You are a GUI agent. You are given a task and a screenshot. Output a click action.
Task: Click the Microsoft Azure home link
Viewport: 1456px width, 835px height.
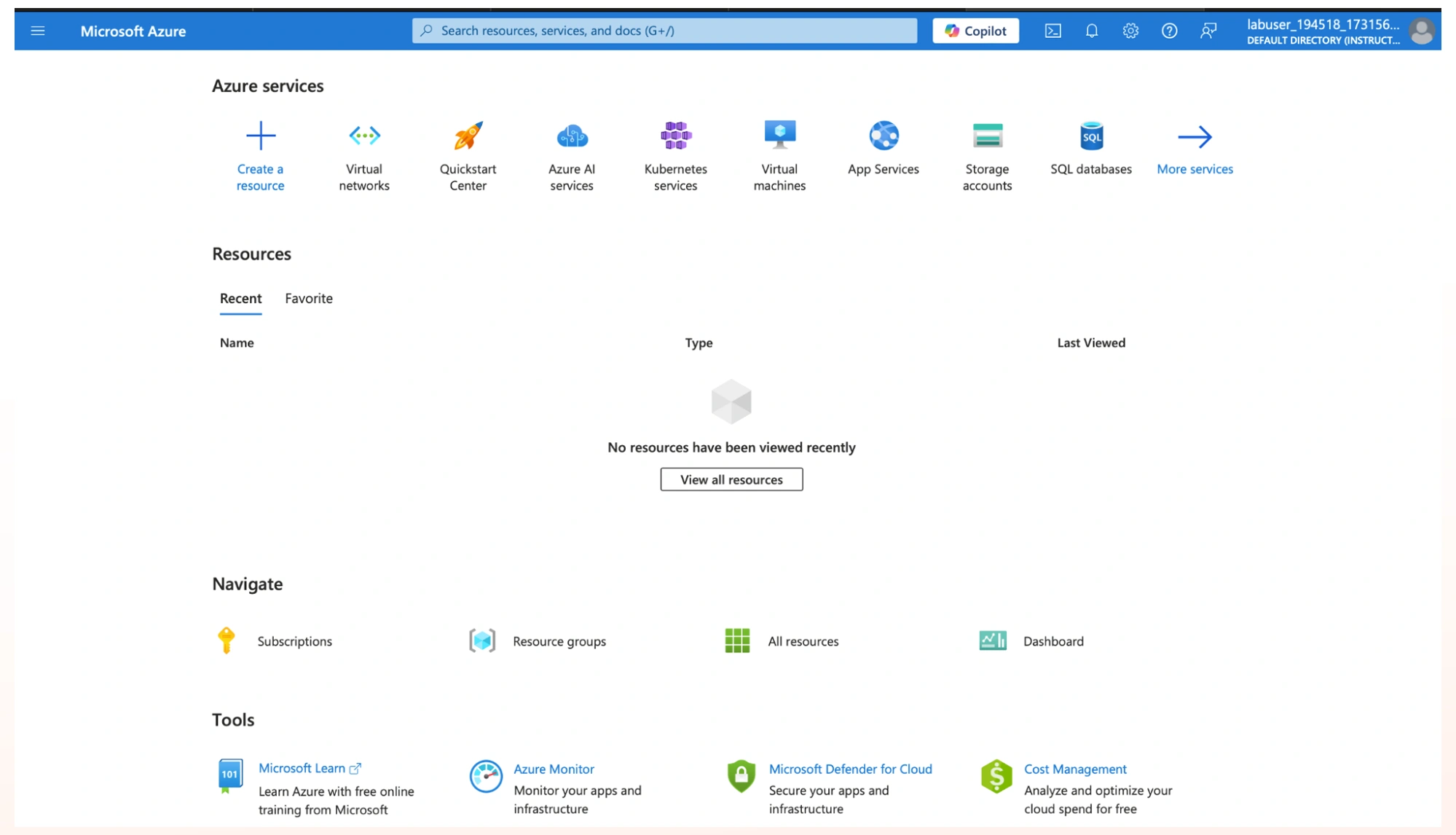133,31
